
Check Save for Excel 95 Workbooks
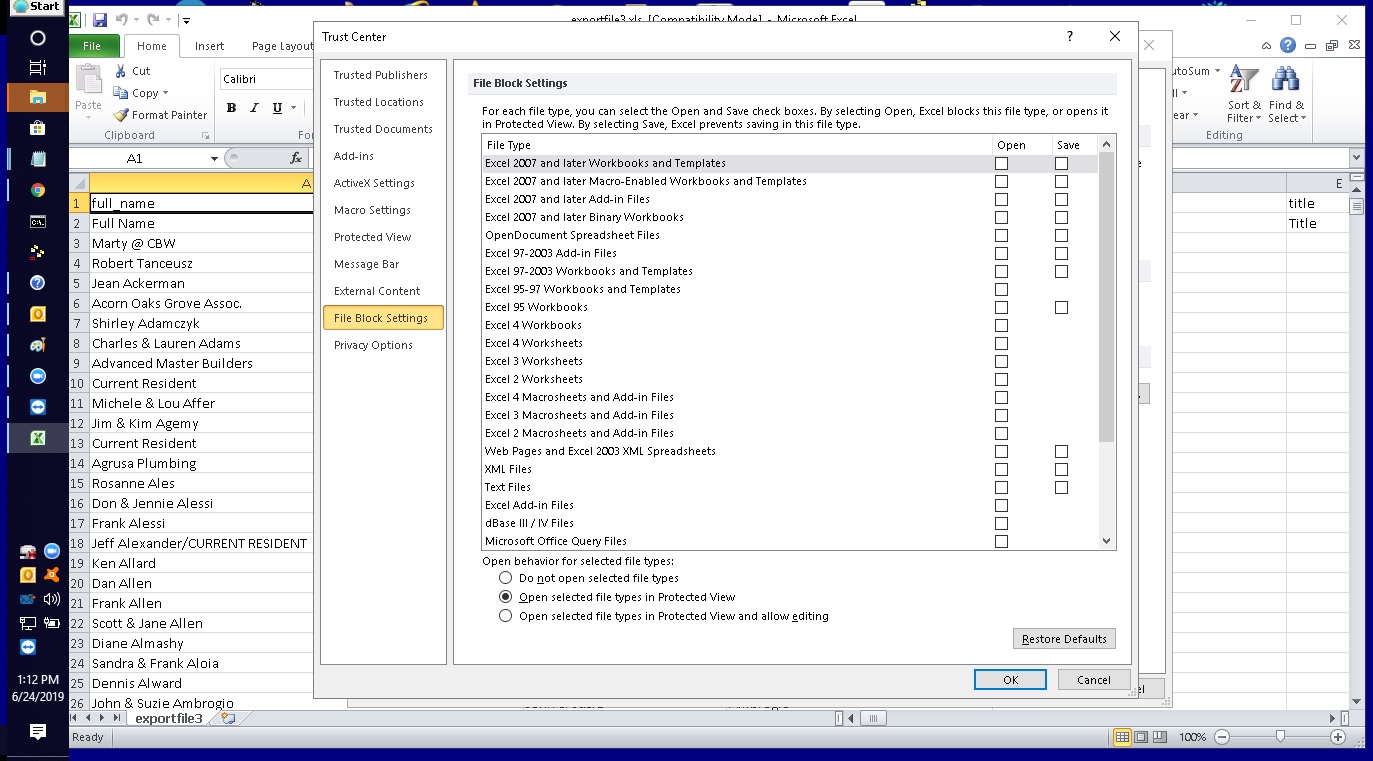point(1061,307)
